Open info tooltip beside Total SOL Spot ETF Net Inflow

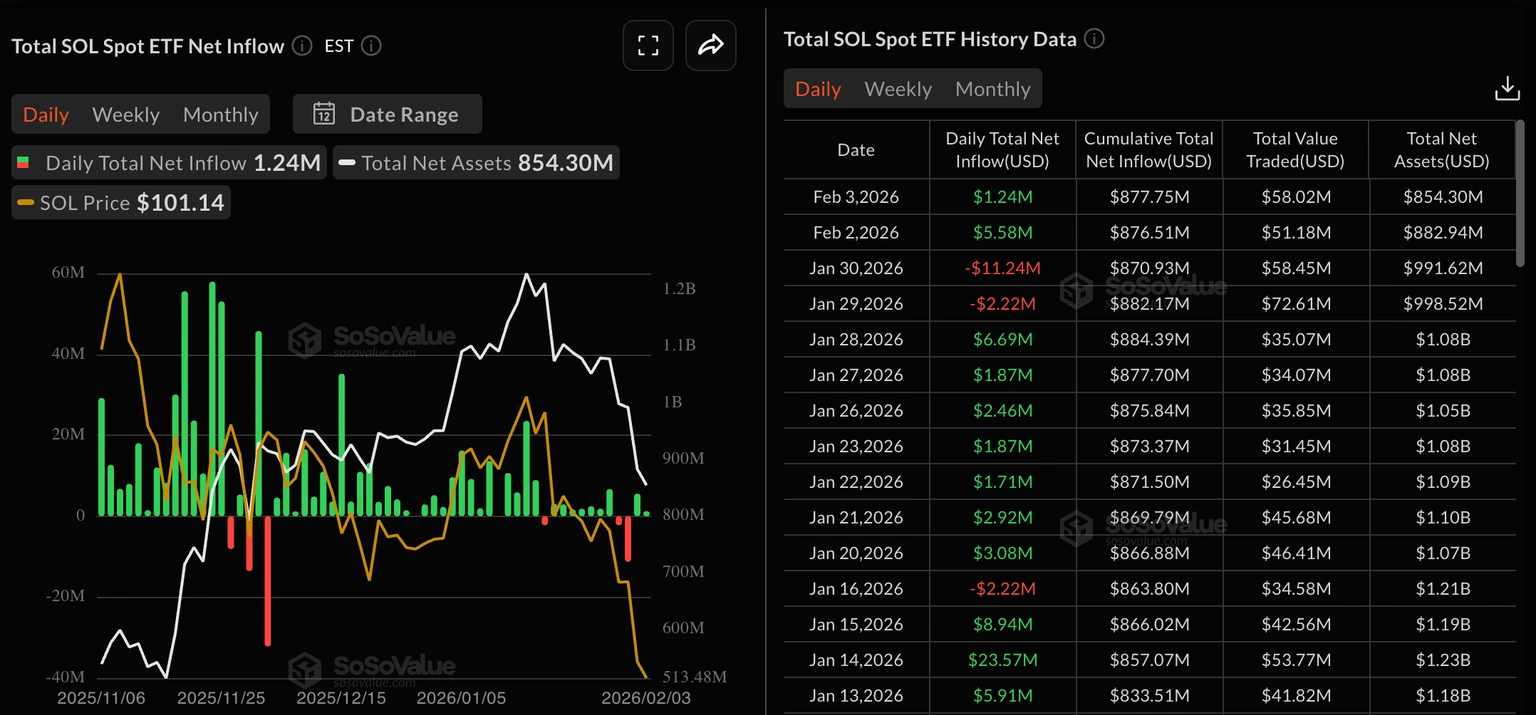pyautogui.click(x=300, y=45)
